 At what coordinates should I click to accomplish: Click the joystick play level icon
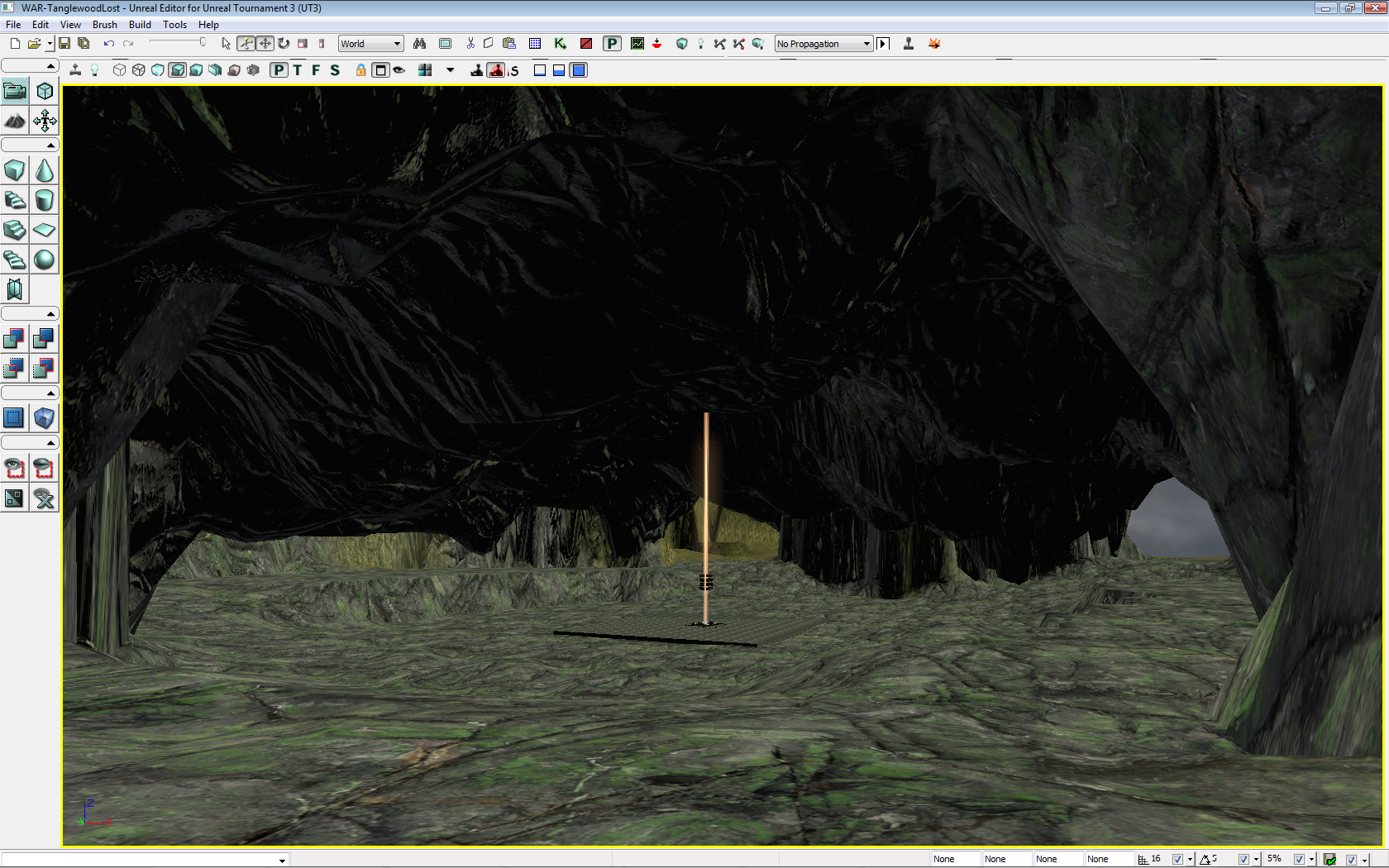coord(909,44)
